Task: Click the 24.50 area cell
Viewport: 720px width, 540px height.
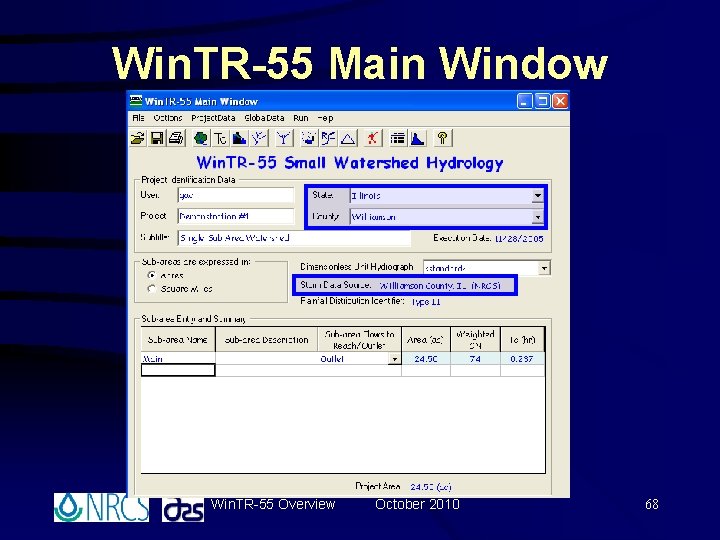Action: click(x=426, y=359)
